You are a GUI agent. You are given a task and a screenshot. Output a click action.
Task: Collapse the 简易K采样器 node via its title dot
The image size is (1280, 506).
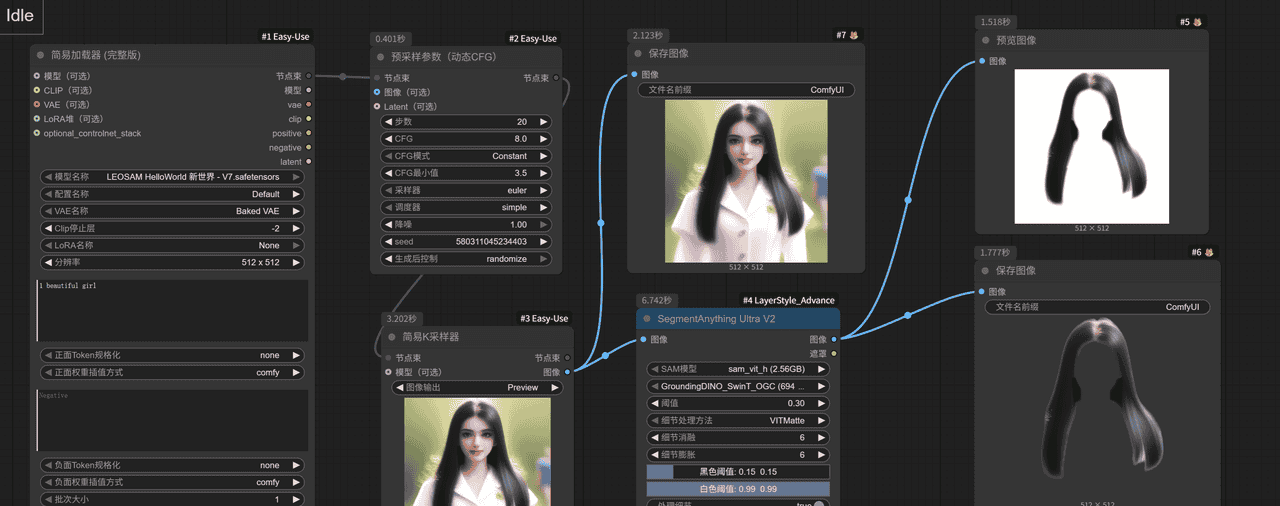[x=392, y=338]
